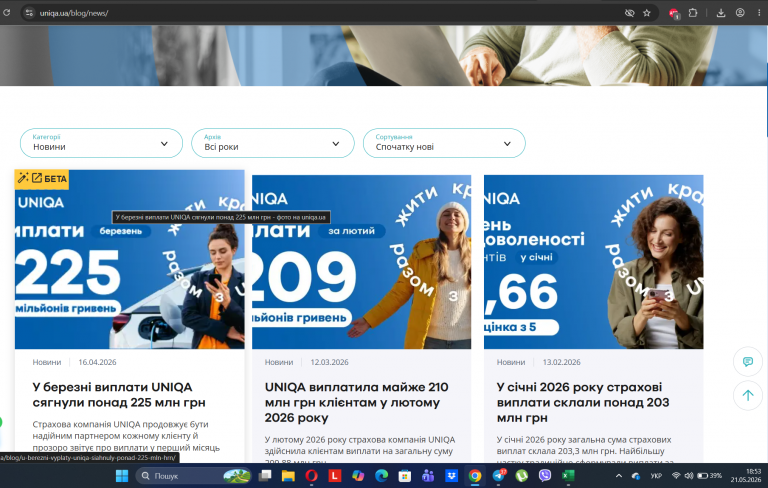
Task: Open browser downloads icon
Action: [720, 13]
